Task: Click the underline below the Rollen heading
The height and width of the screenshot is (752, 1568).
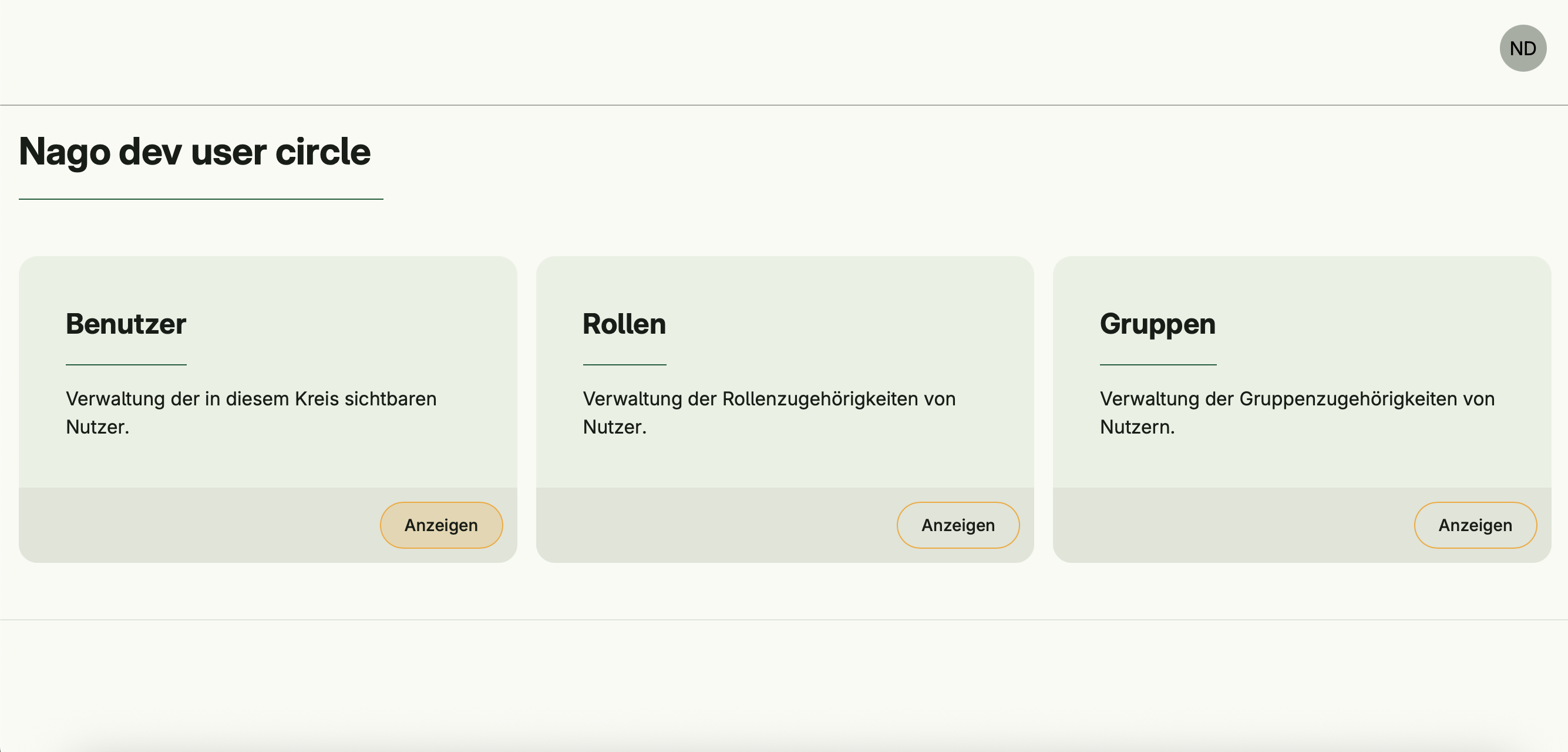Action: [x=624, y=365]
